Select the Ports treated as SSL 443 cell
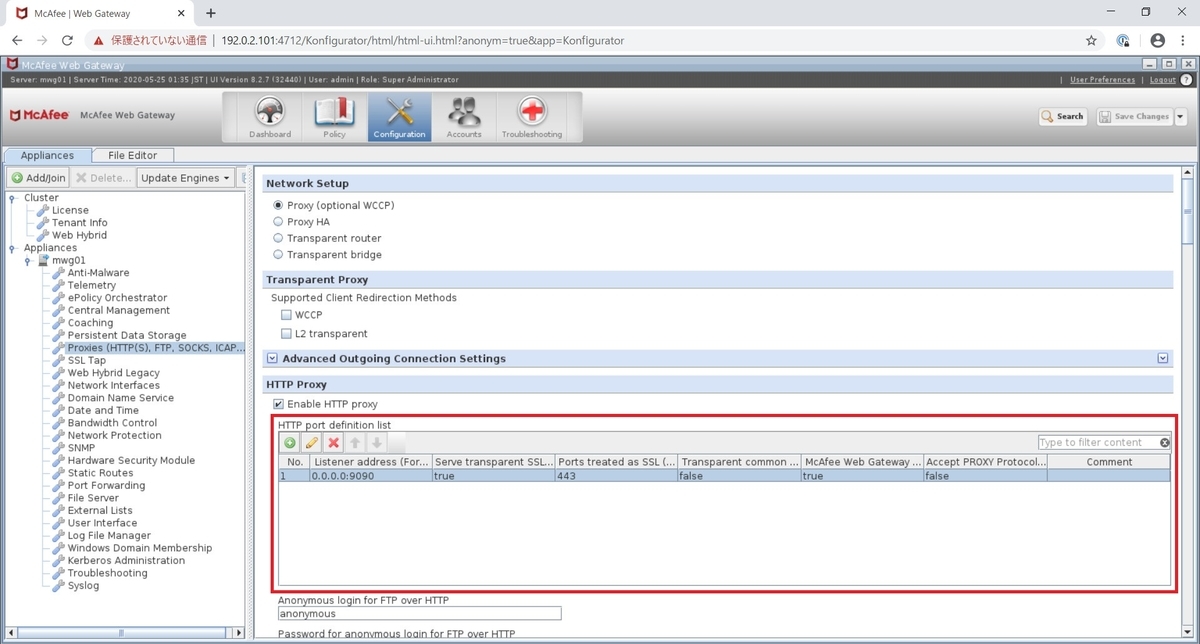This screenshot has width=1200, height=644. pyautogui.click(x=616, y=476)
